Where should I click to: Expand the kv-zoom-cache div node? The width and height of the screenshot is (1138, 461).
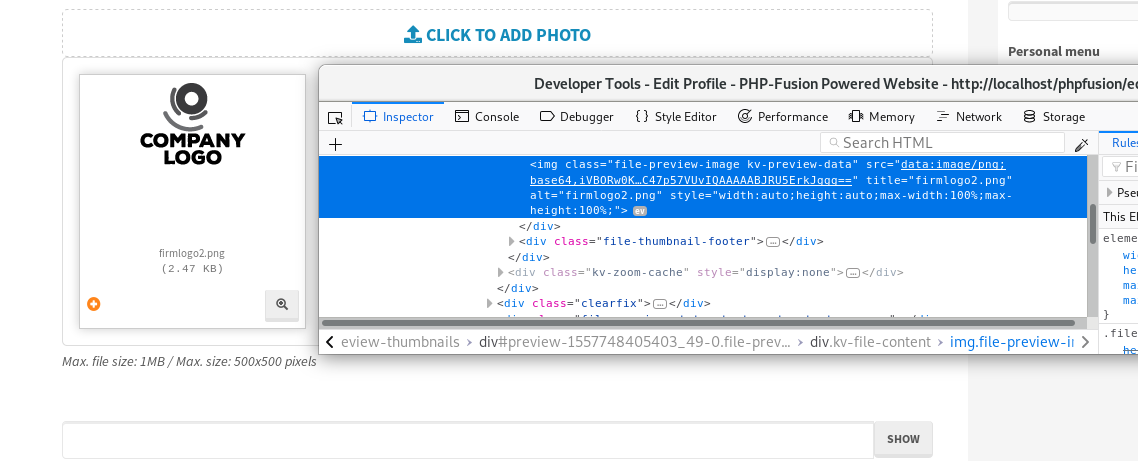pos(501,272)
